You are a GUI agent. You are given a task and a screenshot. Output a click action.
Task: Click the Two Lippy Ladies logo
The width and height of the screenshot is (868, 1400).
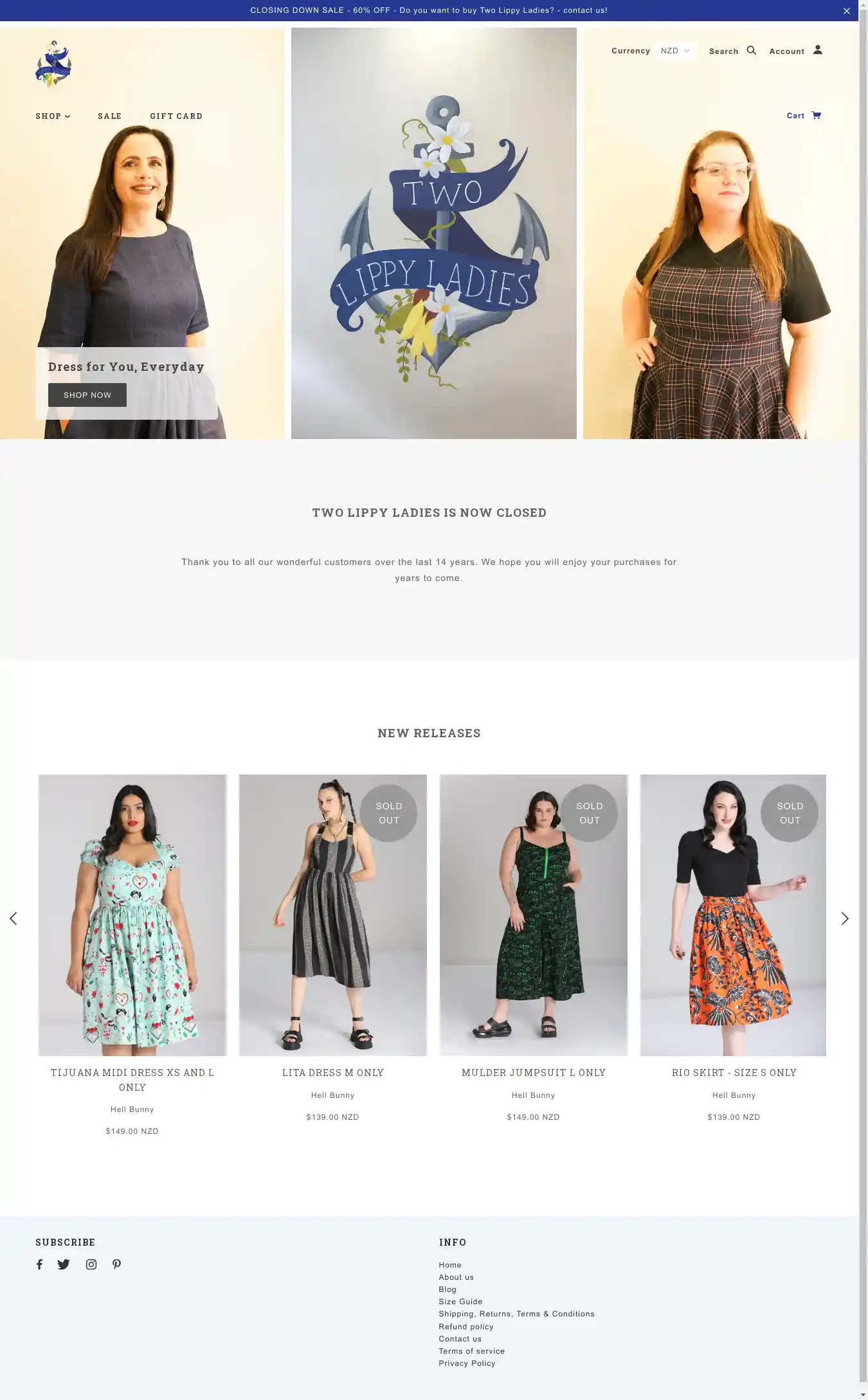coord(53,64)
